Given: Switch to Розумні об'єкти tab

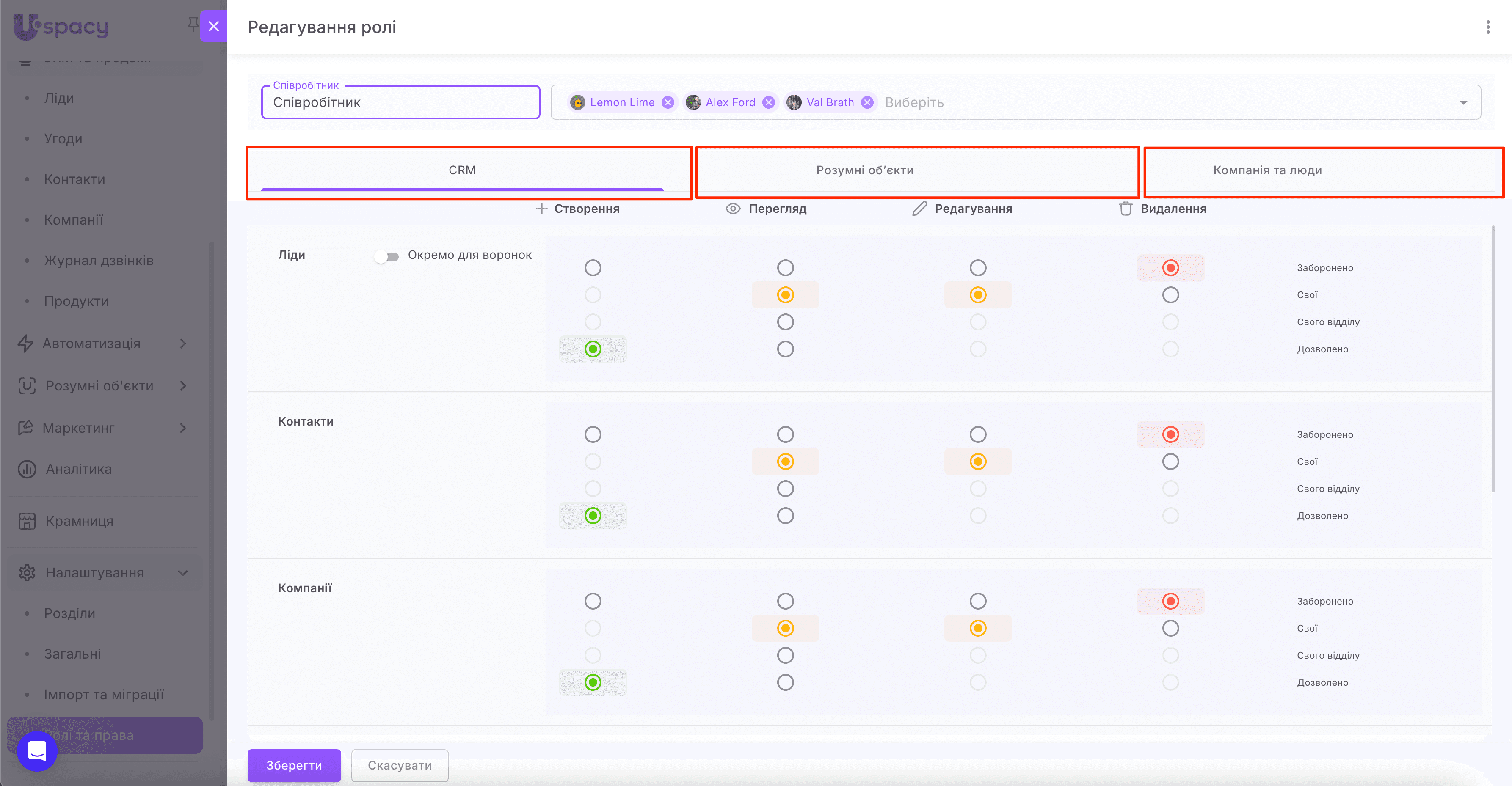Looking at the screenshot, I should point(865,170).
